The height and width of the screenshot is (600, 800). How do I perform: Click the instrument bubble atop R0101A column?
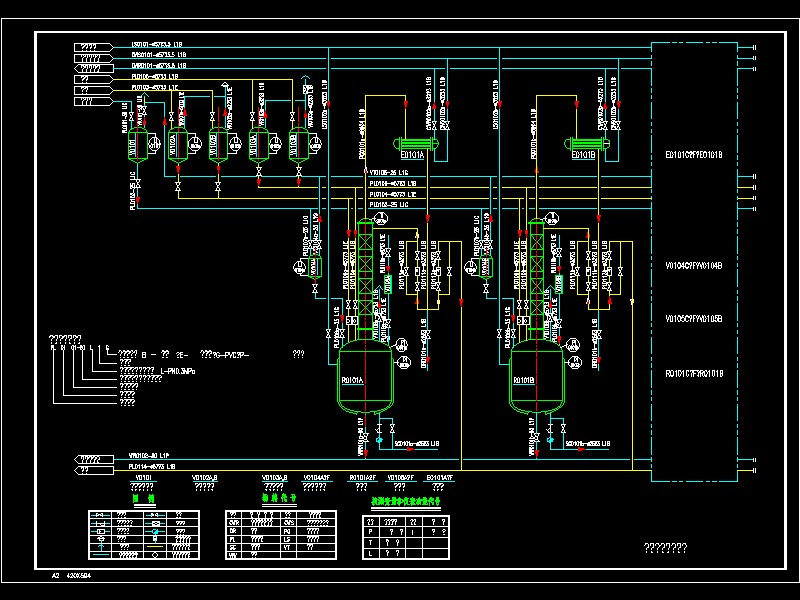pyautogui.click(x=381, y=219)
